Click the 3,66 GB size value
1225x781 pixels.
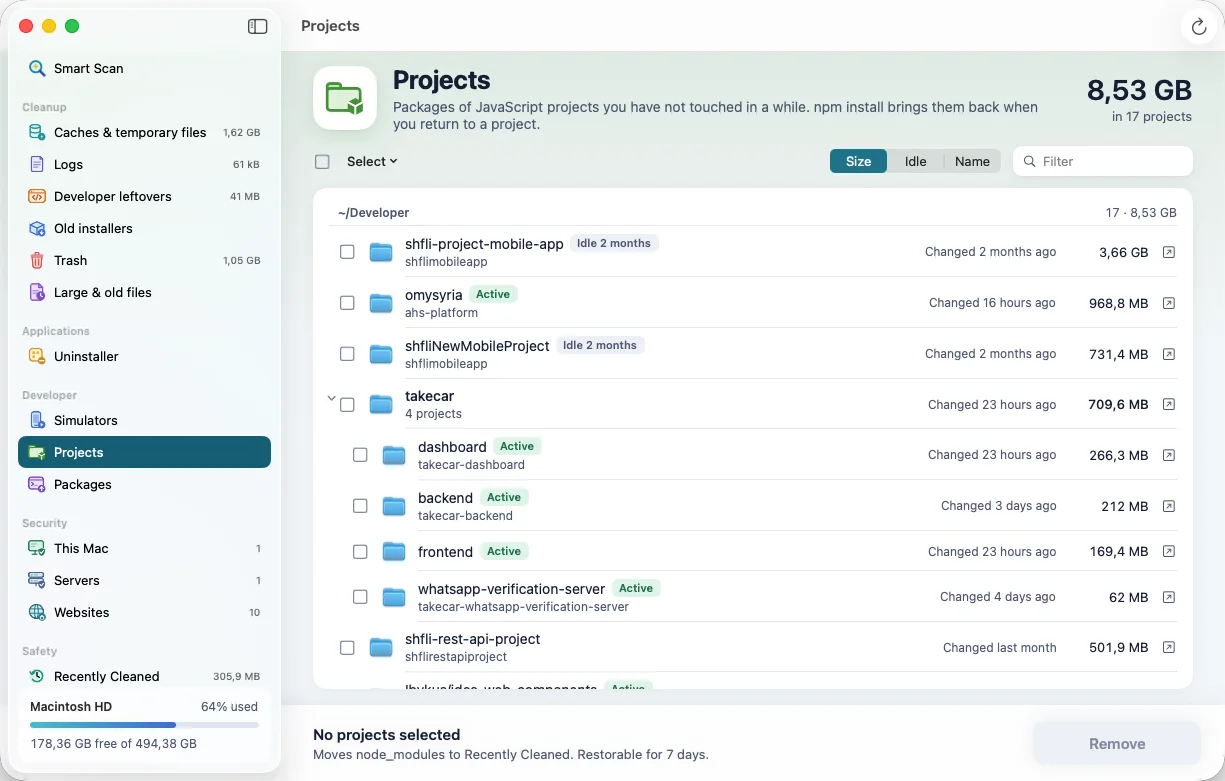pos(1123,253)
